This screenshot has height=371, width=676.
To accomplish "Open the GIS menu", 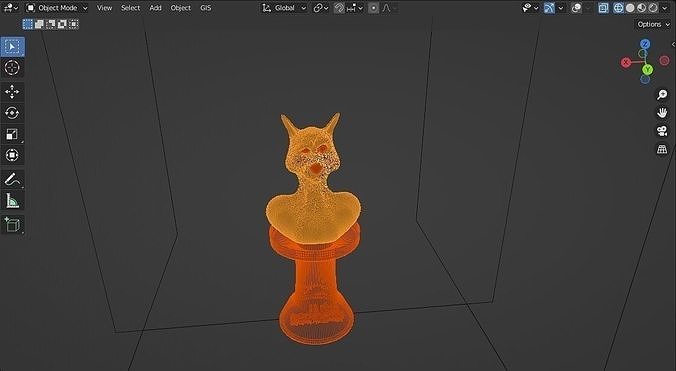I will click(206, 8).
